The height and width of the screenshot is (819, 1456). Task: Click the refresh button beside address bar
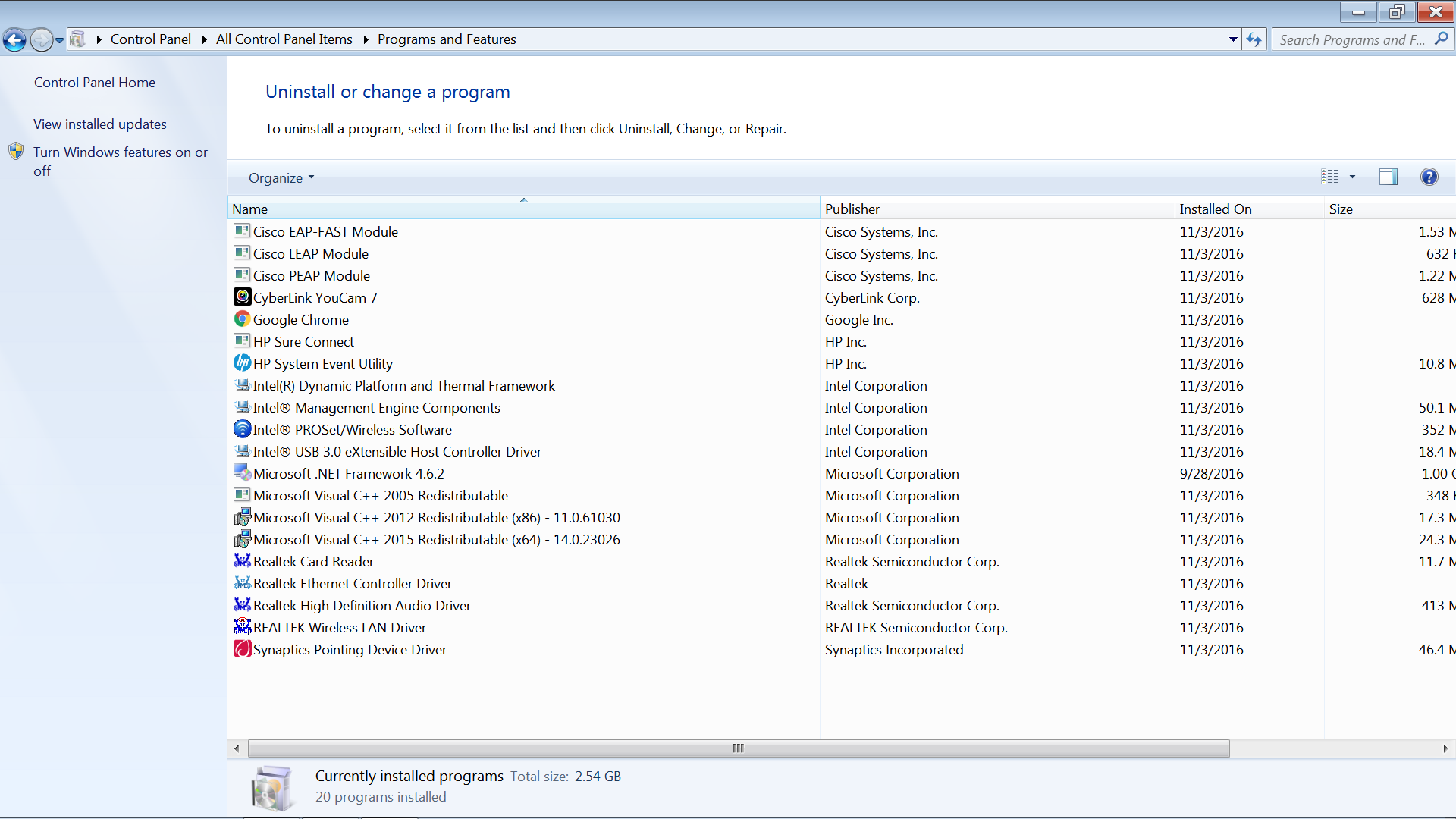pyautogui.click(x=1254, y=39)
